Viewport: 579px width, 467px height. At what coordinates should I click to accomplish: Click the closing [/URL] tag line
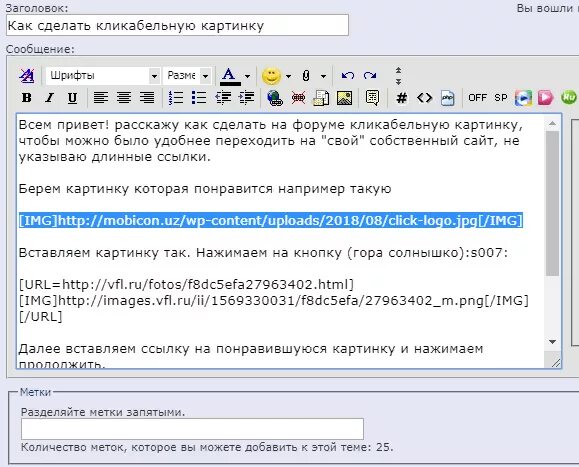pyautogui.click(x=41, y=317)
